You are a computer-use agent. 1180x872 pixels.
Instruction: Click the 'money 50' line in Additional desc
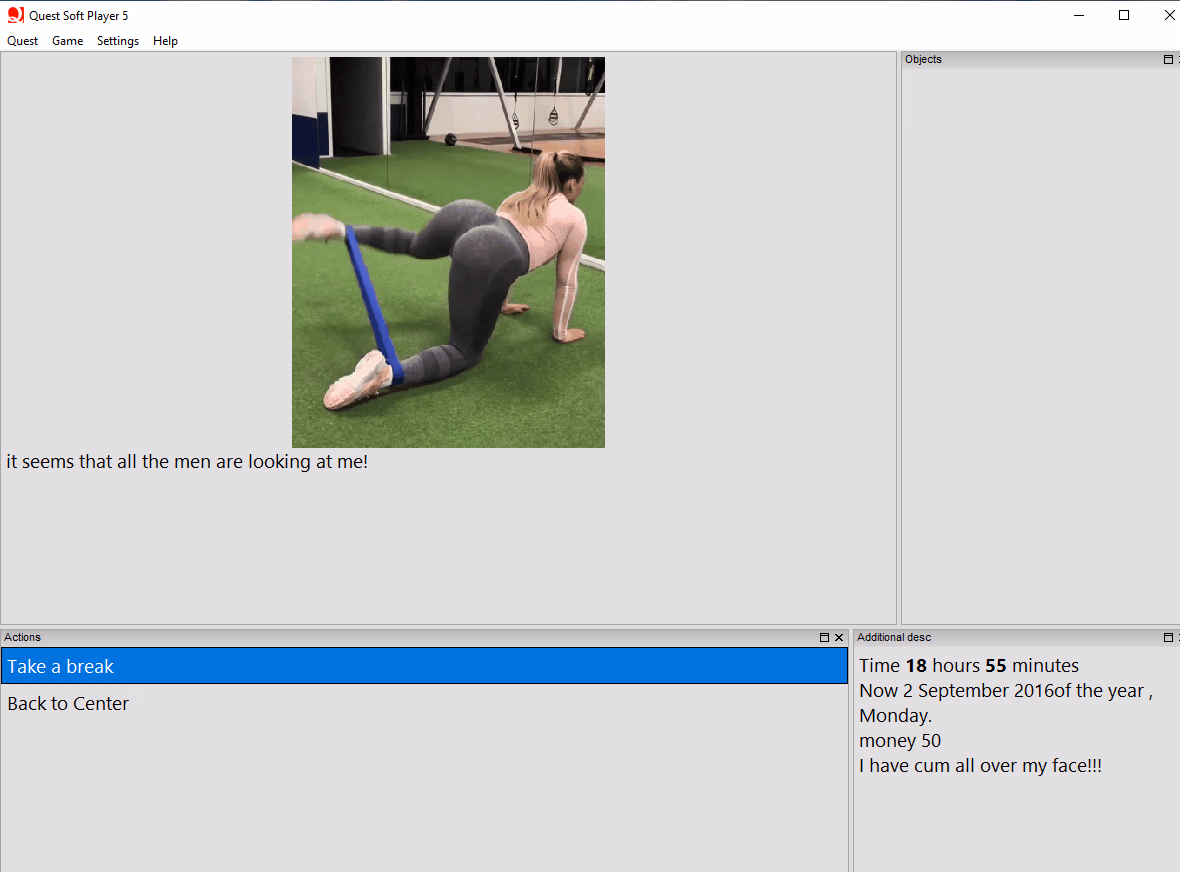pos(899,740)
